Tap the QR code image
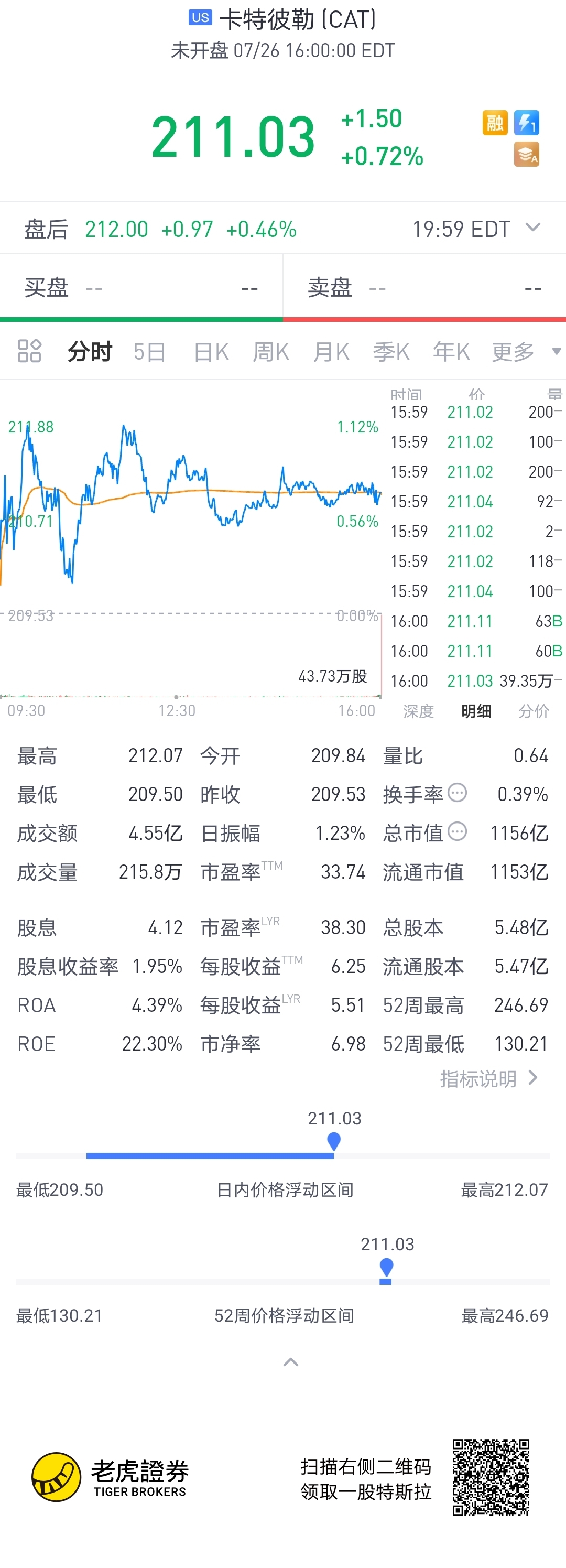Viewport: 566px width, 1568px height. pos(491,1477)
